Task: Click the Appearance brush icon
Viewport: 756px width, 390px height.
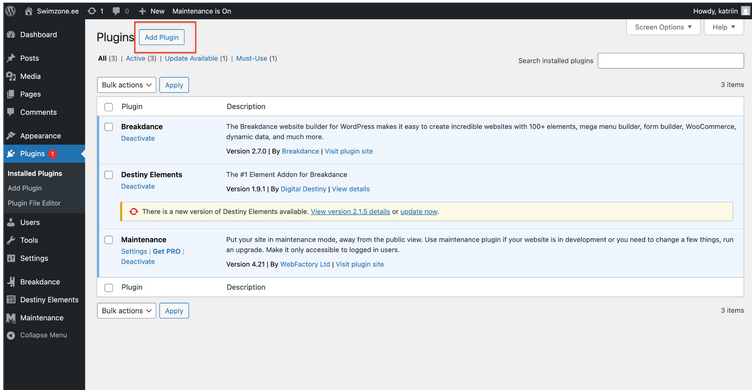Action: coord(11,136)
